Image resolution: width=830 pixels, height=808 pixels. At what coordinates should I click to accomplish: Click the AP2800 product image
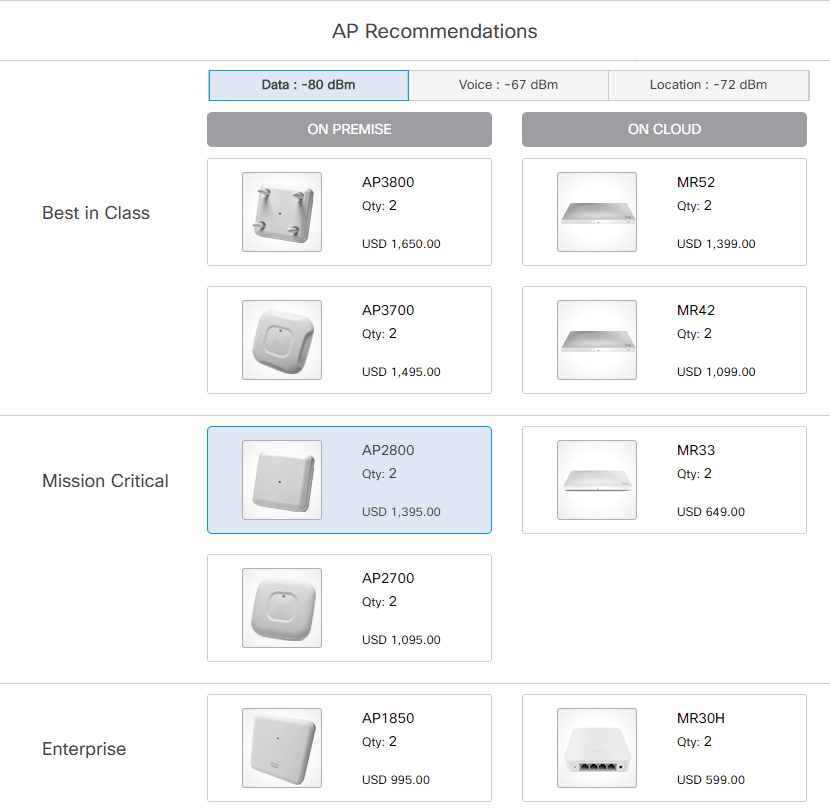click(x=281, y=480)
